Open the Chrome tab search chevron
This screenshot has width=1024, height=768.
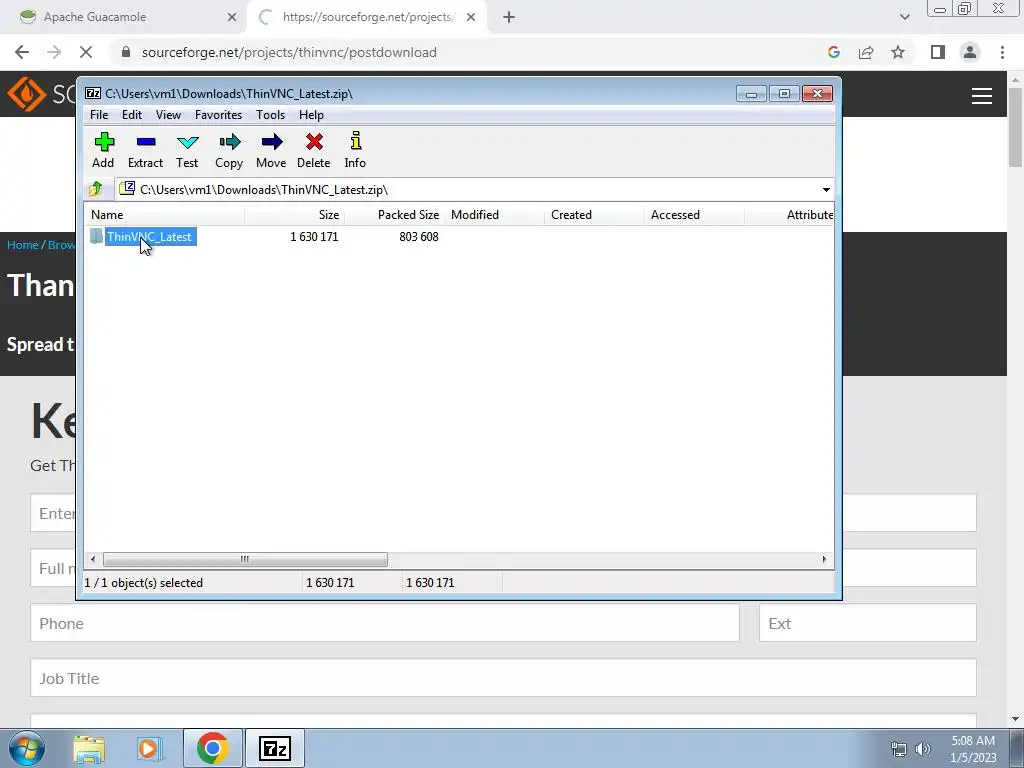[904, 17]
